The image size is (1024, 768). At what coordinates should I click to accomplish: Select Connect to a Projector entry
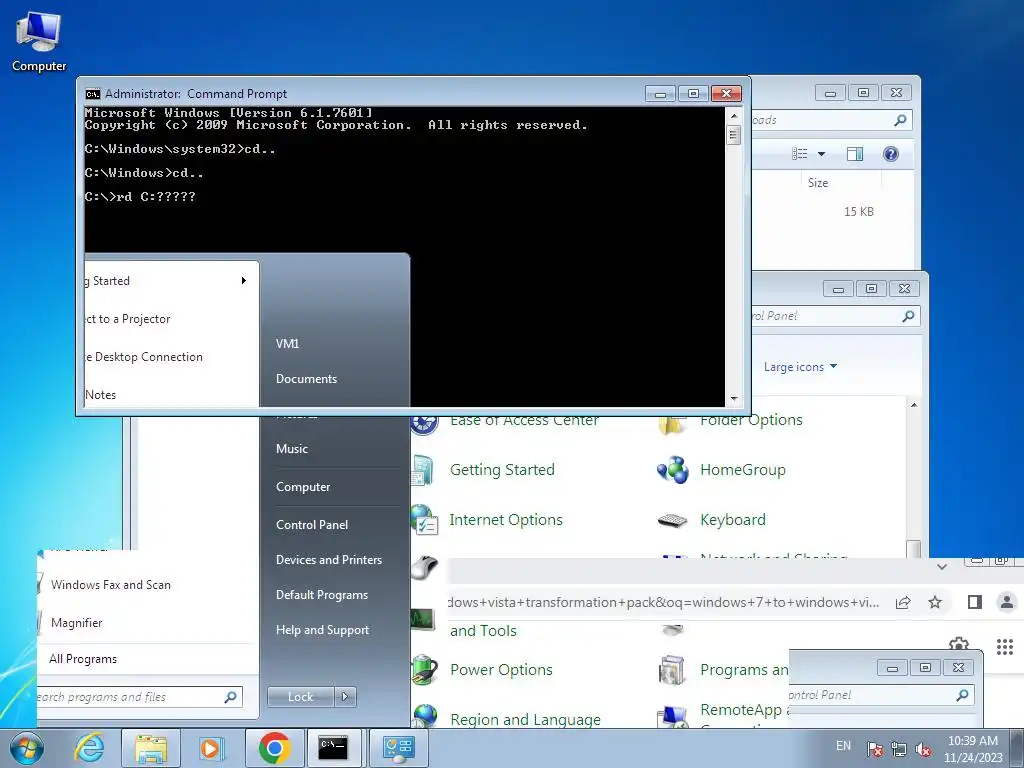(x=128, y=319)
